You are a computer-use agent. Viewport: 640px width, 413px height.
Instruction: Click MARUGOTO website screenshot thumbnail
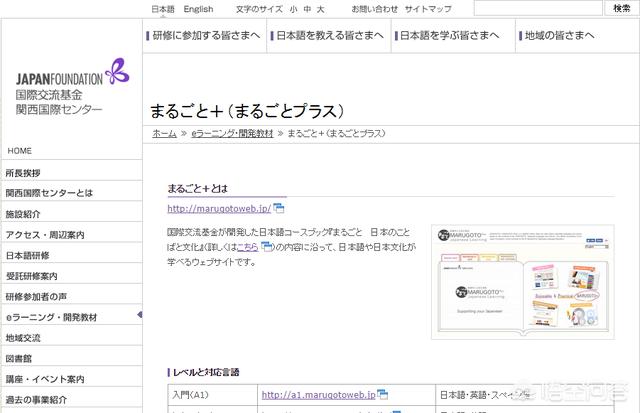(x=523, y=282)
